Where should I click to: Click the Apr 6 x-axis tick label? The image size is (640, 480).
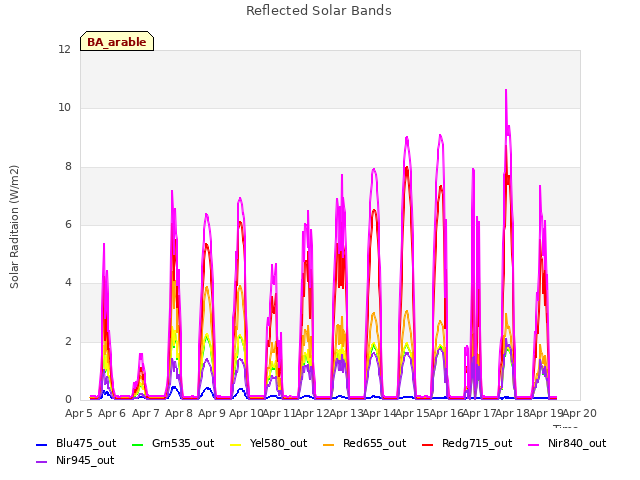pos(112,413)
